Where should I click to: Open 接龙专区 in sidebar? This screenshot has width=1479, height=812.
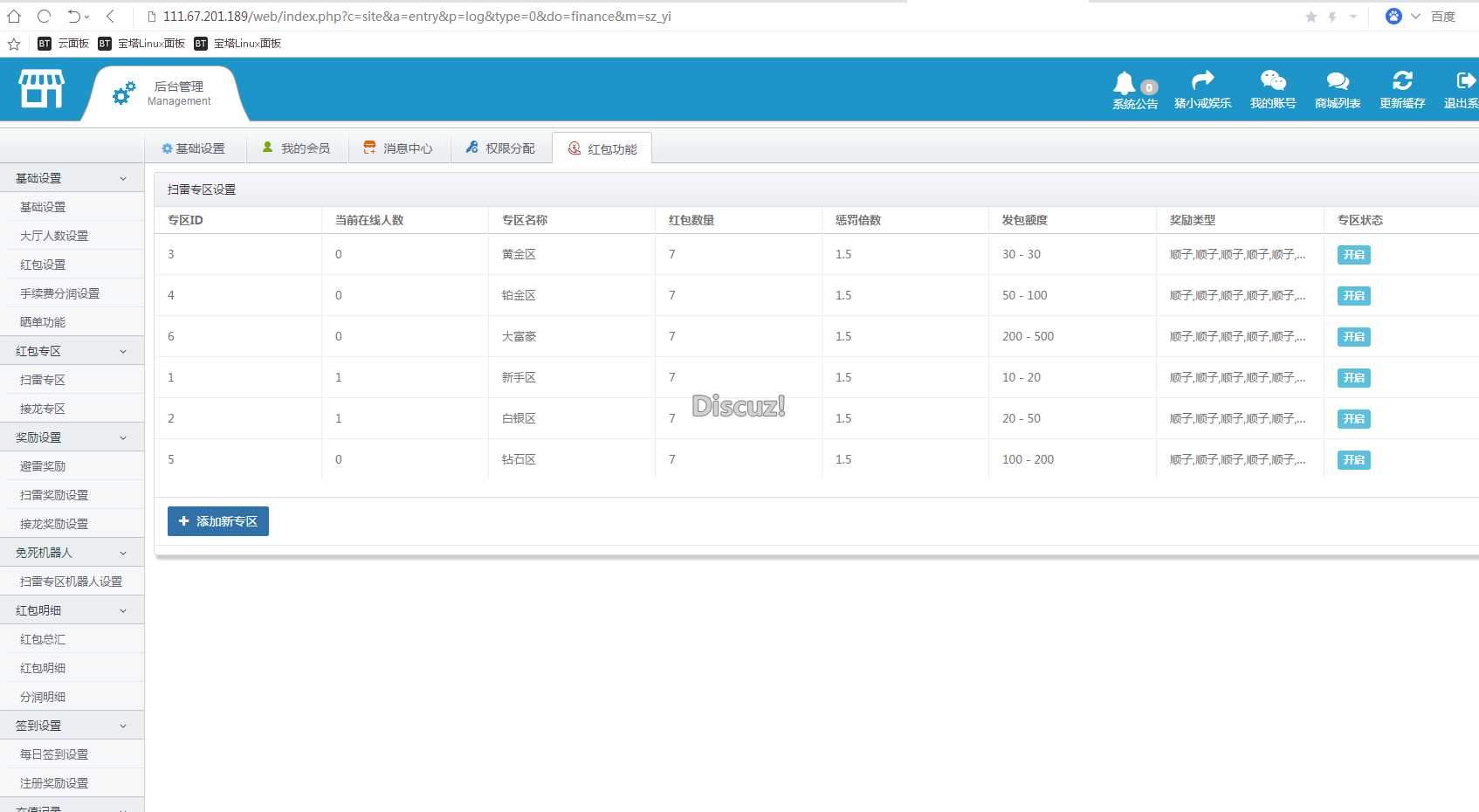coord(43,409)
